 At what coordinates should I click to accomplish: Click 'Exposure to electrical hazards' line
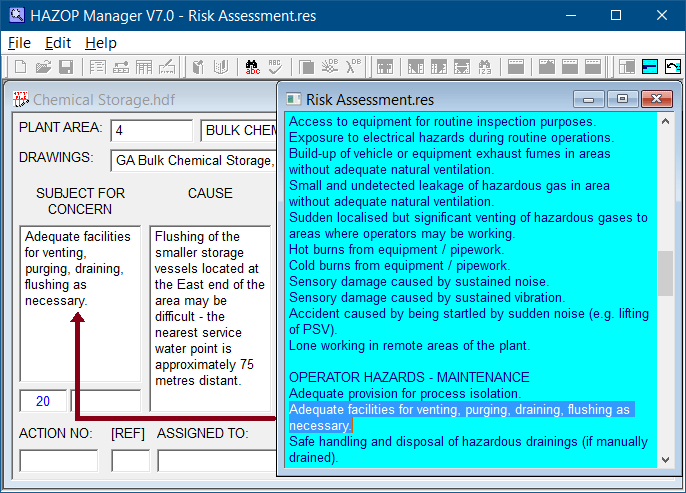point(452,137)
